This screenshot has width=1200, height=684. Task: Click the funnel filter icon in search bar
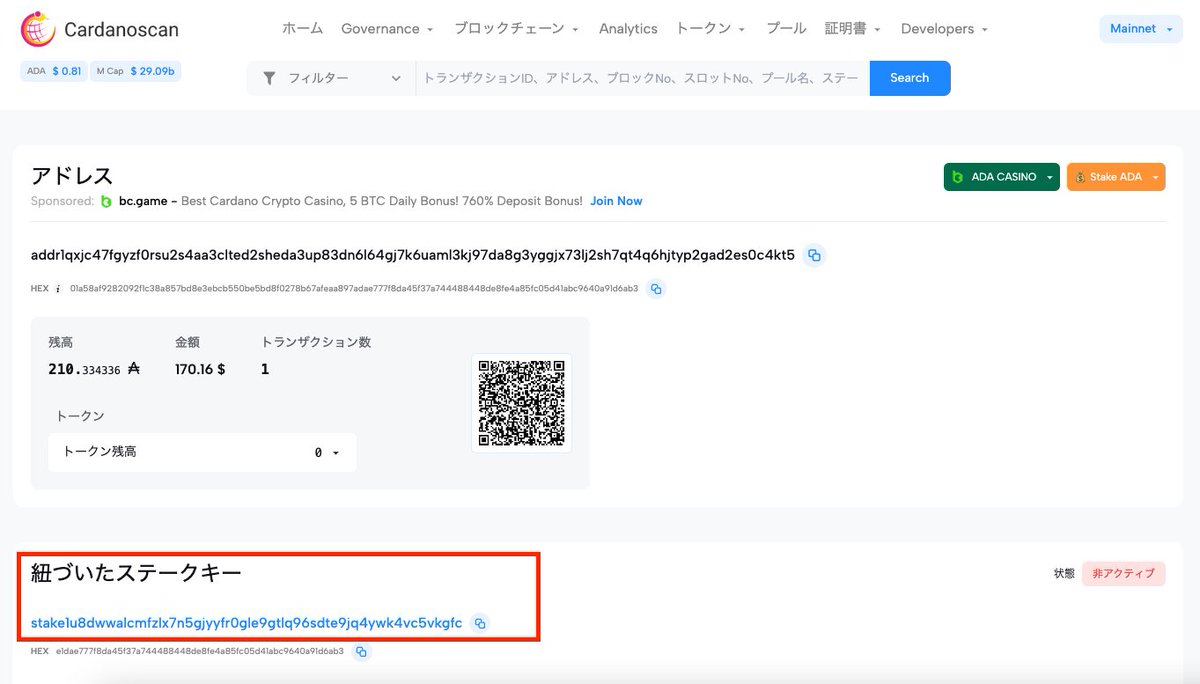(x=269, y=78)
